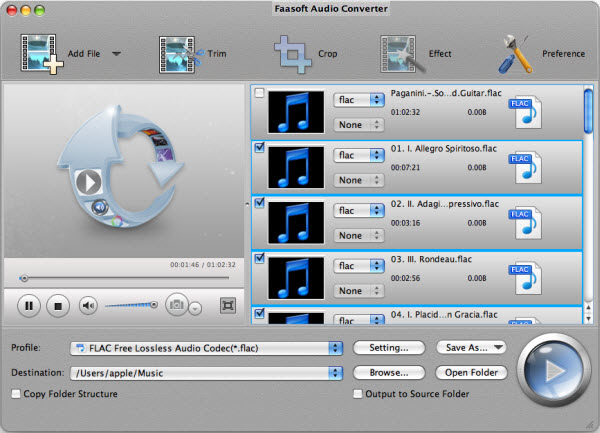
Task: Start conversion with the big blue play button
Action: [x=553, y=370]
